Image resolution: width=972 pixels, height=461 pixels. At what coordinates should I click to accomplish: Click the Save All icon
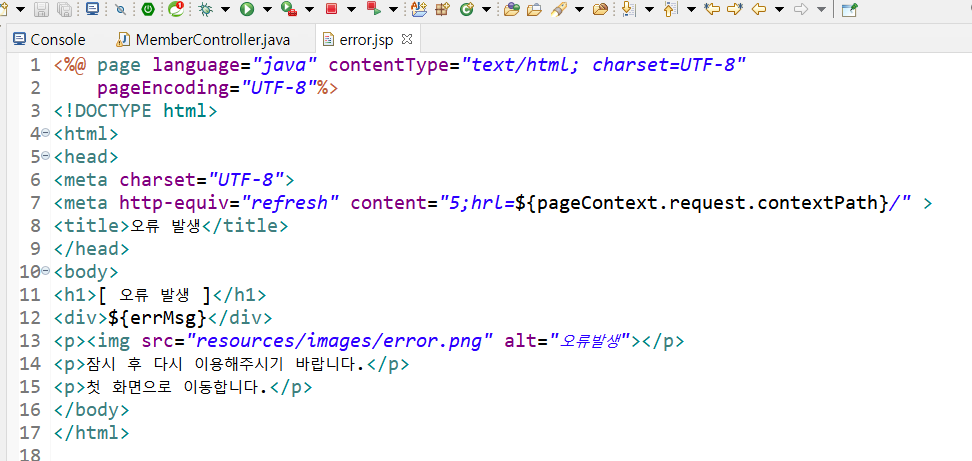tap(64, 9)
